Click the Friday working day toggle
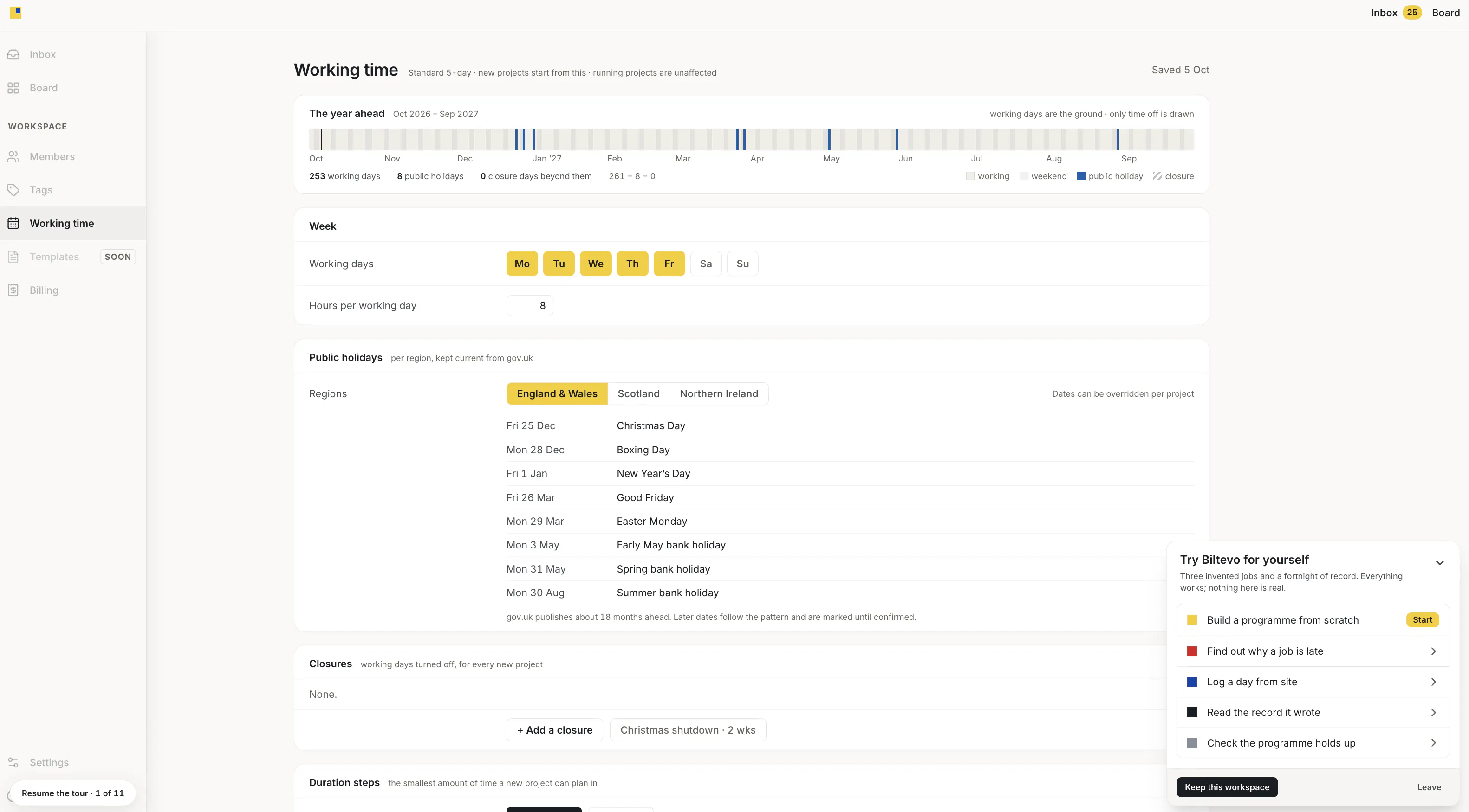Viewport: 1469px width, 812px height. 669,264
